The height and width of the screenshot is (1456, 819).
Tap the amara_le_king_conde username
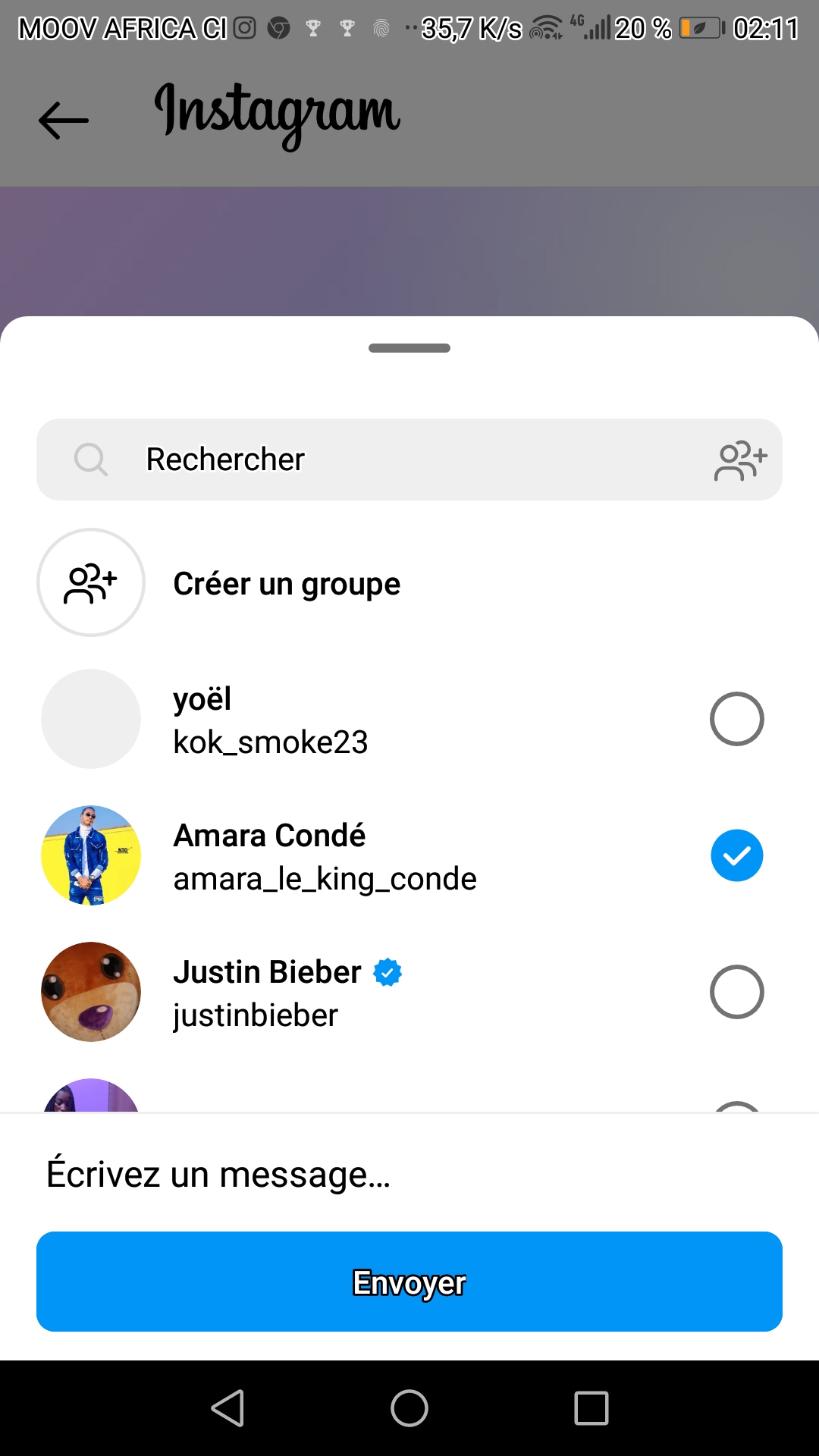coord(325,879)
